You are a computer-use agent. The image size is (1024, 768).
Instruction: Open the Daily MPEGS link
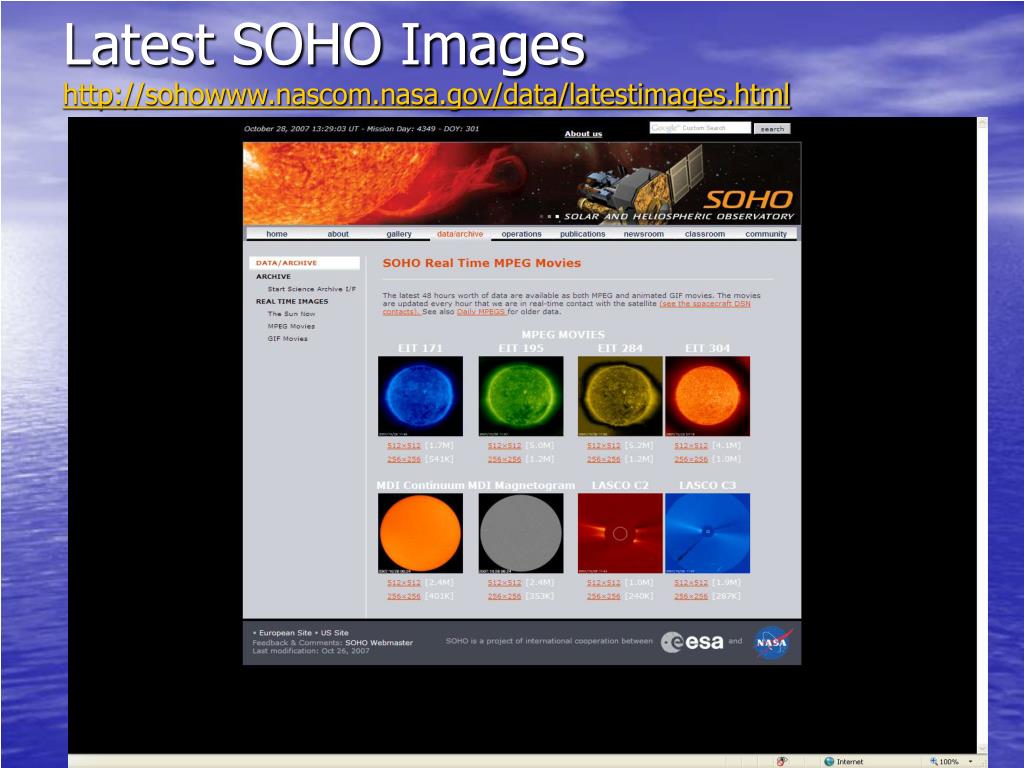pyautogui.click(x=481, y=312)
